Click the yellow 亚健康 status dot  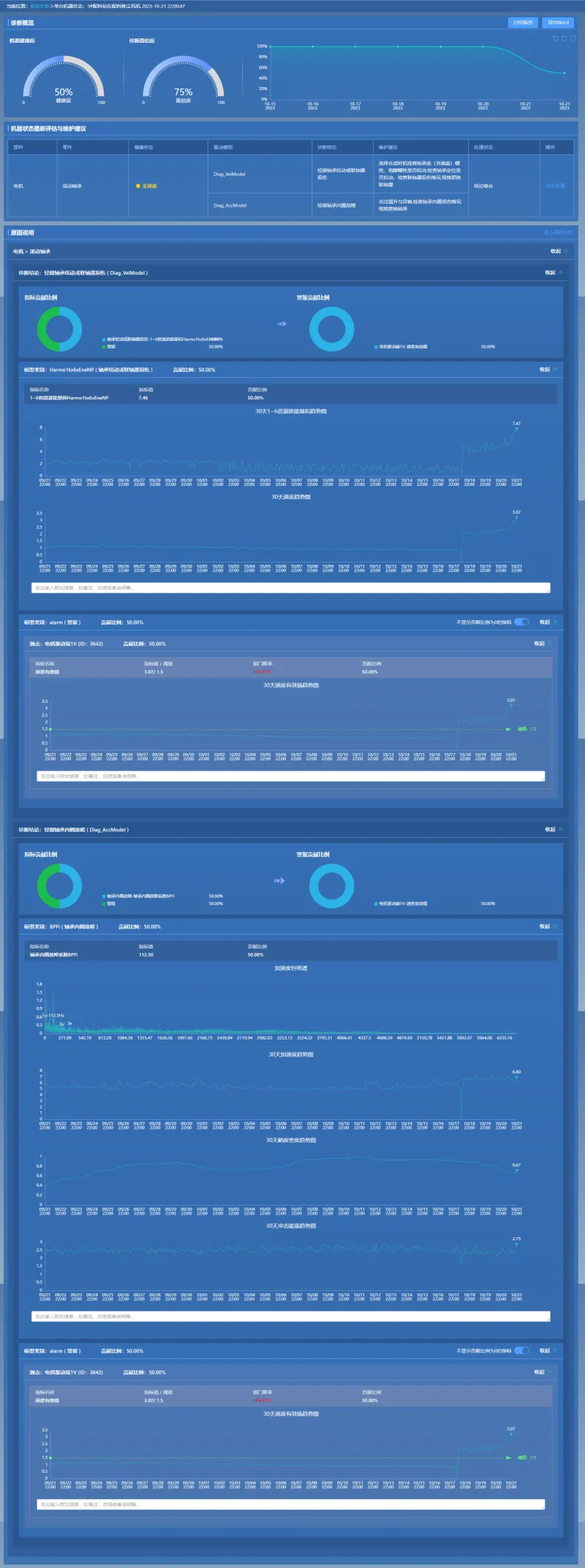(138, 186)
